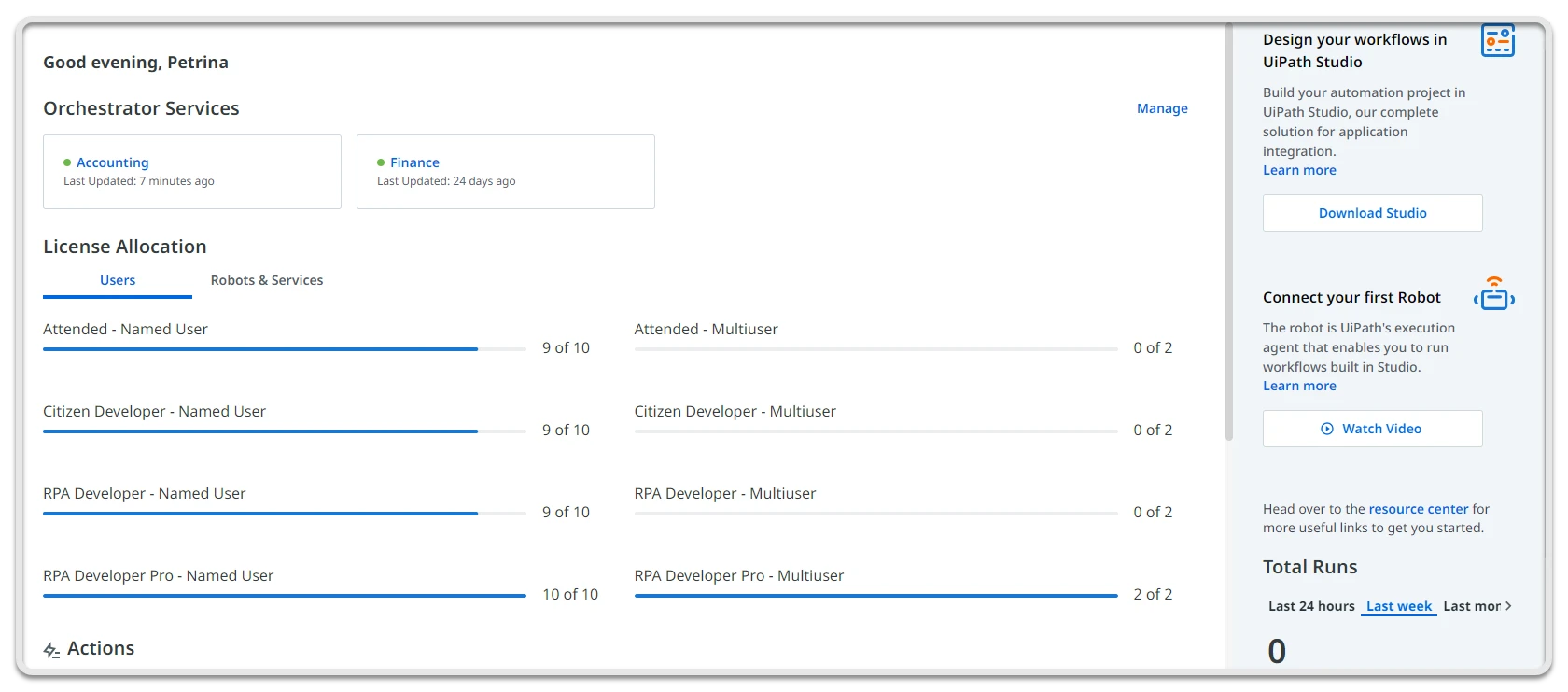The image size is (1568, 692).
Task: Click the '10 of 10' license count
Action: coord(570,594)
